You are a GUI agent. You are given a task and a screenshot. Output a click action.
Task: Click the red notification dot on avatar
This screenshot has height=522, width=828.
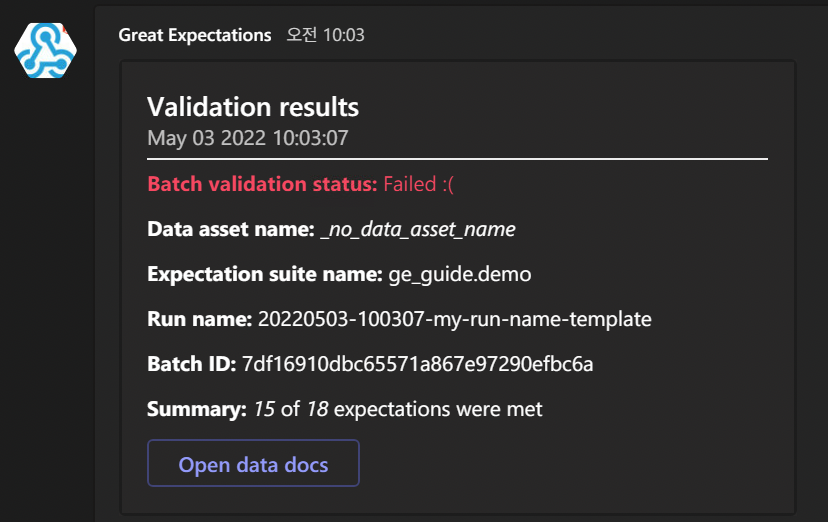click(65, 28)
